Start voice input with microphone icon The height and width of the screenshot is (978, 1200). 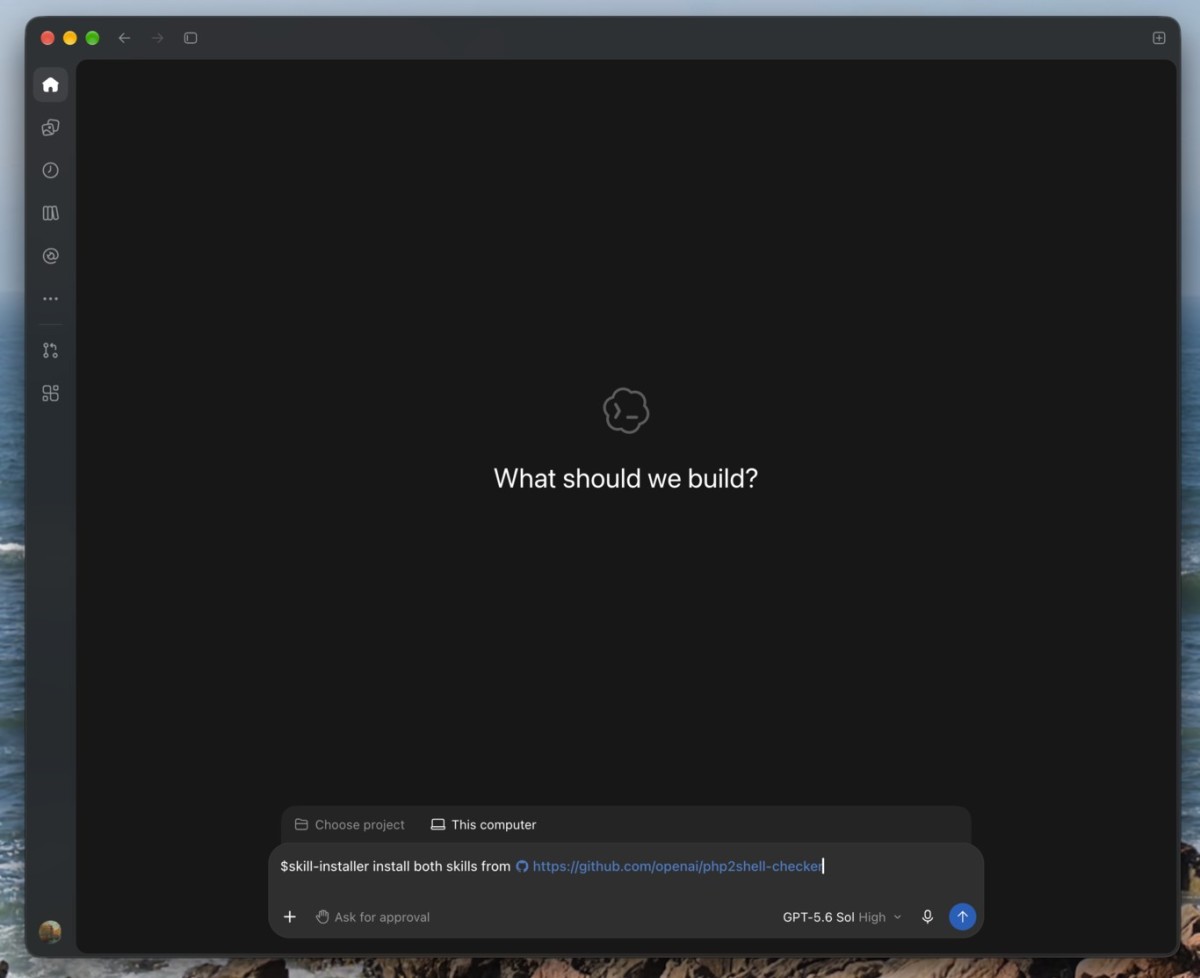coord(927,917)
